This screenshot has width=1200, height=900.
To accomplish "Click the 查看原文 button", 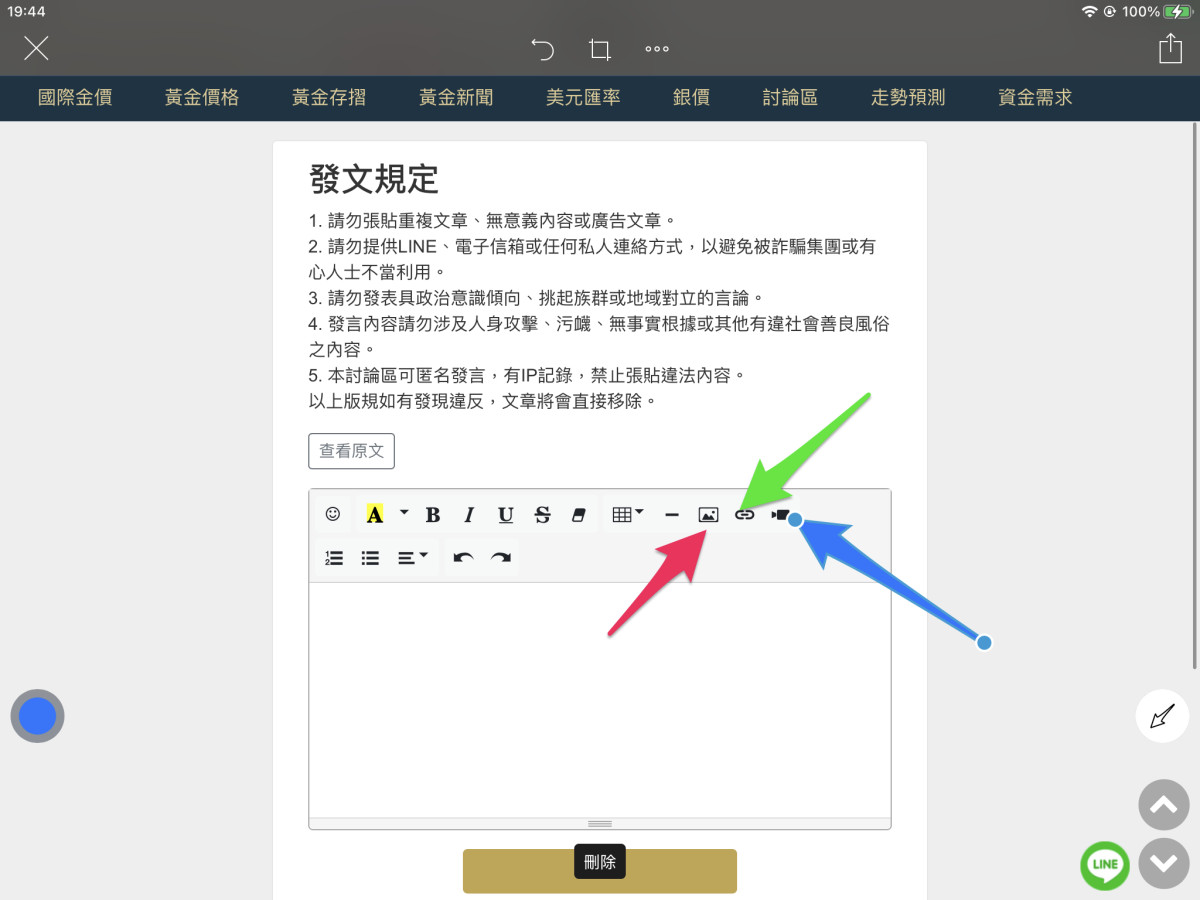I will pyautogui.click(x=351, y=451).
